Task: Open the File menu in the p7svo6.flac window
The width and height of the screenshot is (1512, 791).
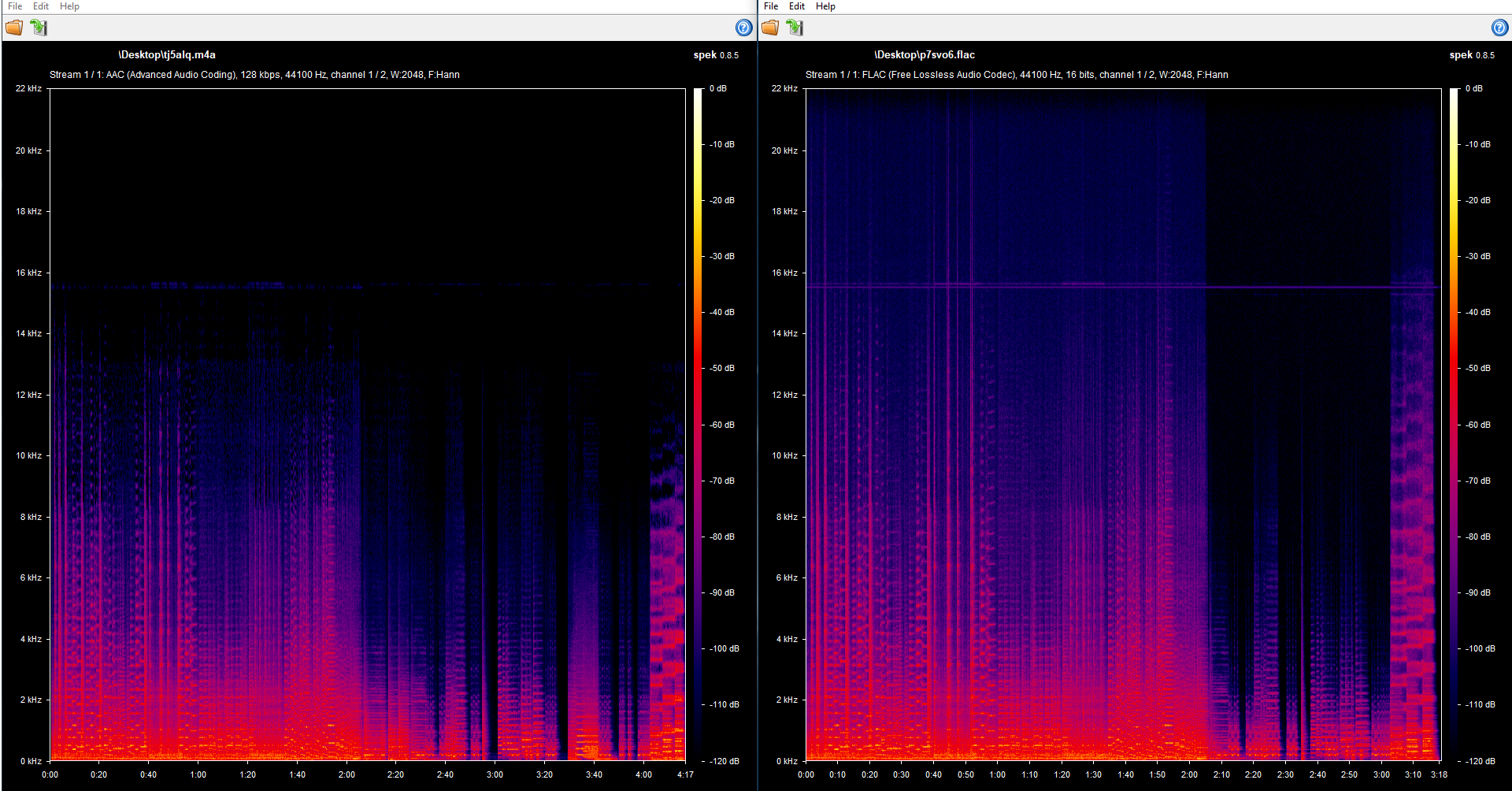Action: (x=771, y=6)
